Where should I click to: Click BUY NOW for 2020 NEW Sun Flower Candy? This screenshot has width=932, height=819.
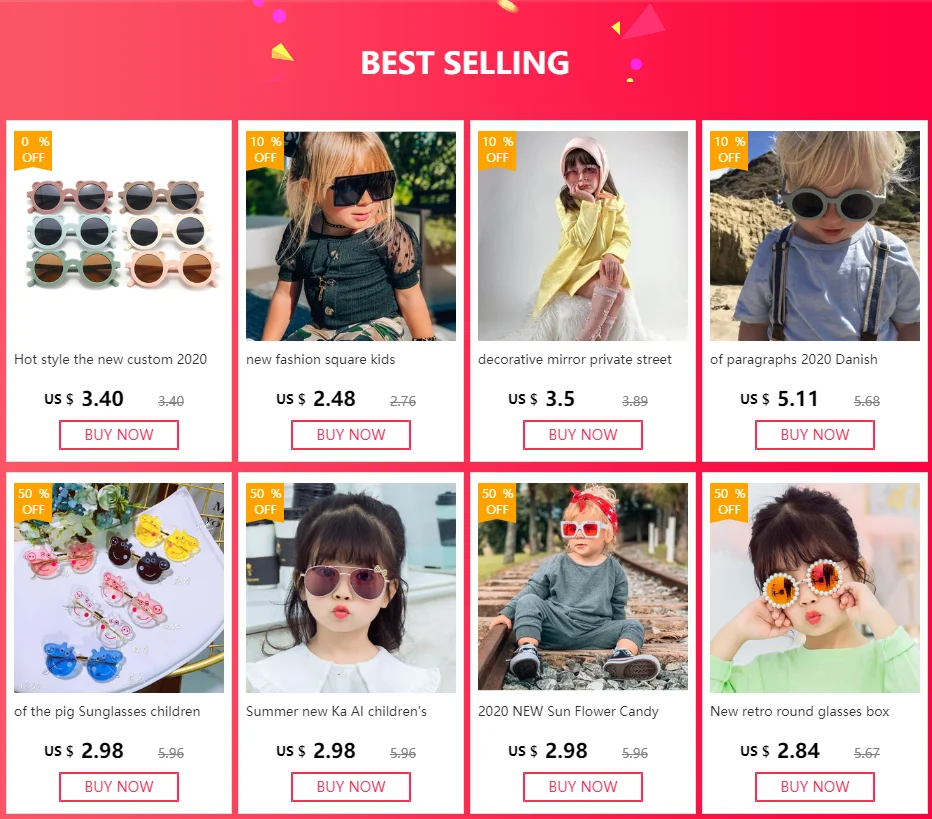582,787
